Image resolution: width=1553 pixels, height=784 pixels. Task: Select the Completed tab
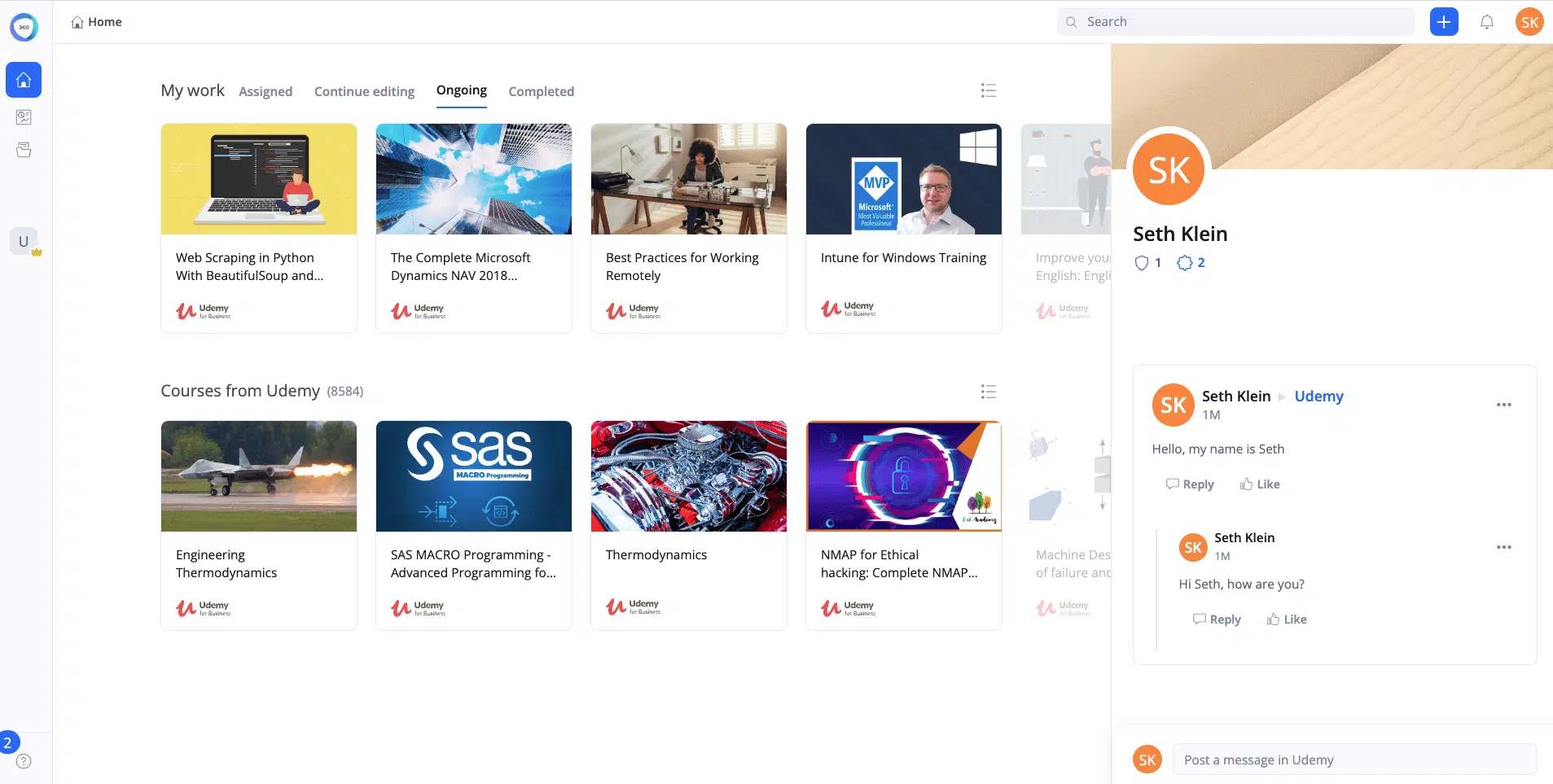click(x=542, y=91)
